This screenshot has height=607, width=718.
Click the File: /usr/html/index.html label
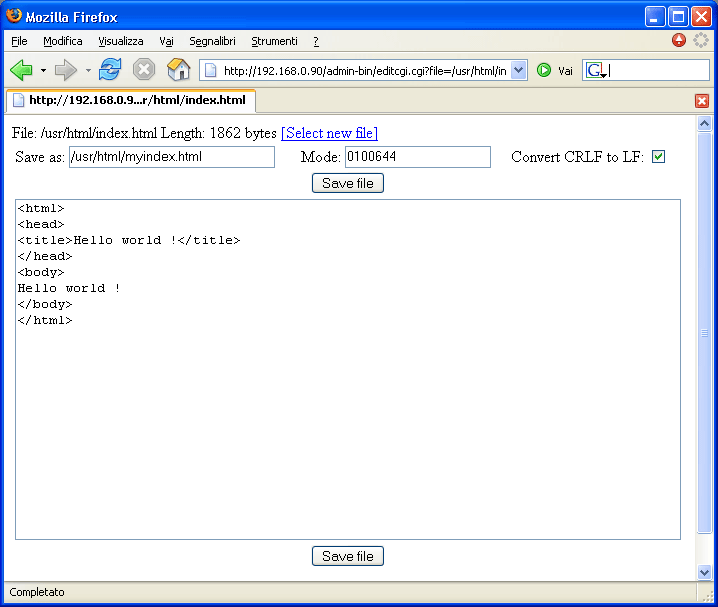(84, 133)
